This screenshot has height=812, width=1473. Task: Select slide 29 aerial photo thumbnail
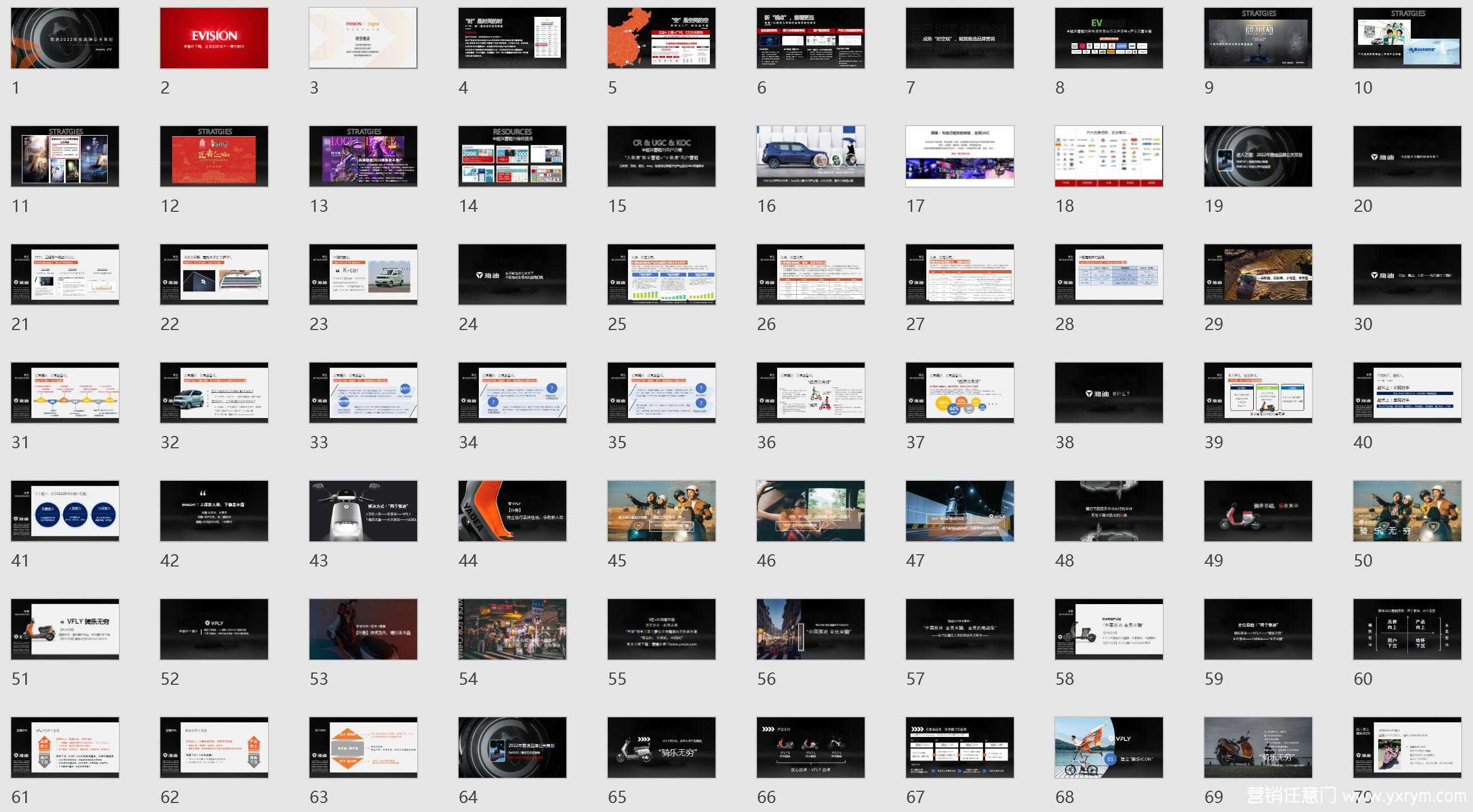click(1259, 275)
